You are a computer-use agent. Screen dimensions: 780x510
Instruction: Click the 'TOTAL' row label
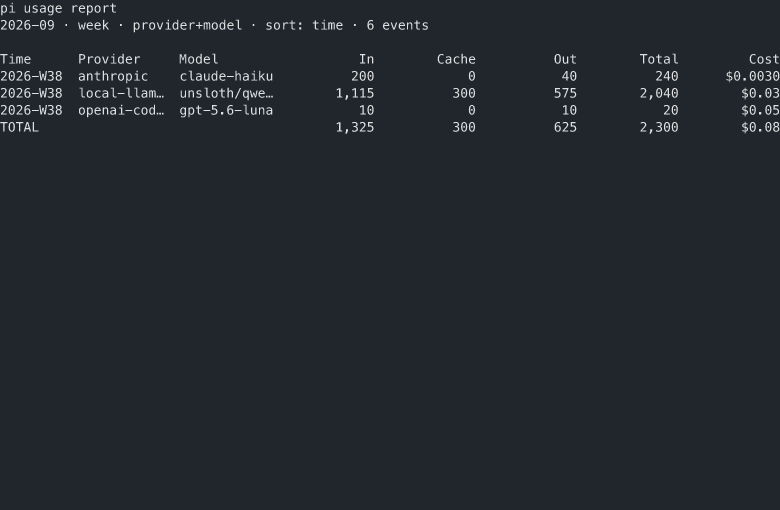point(19,127)
